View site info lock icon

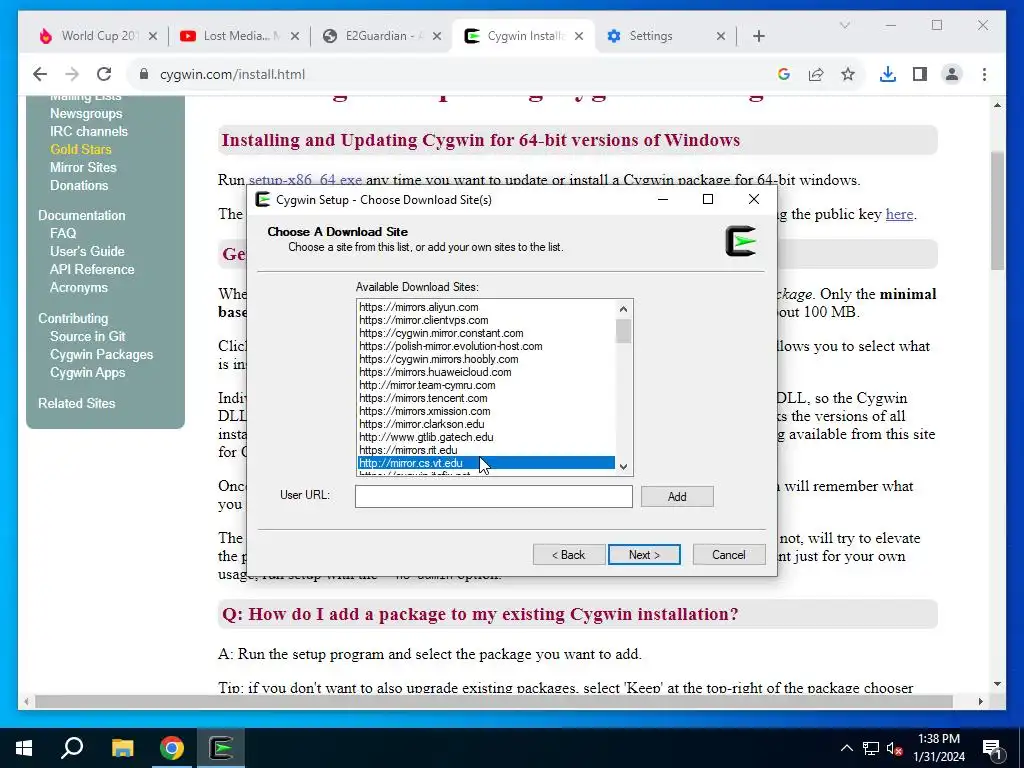tap(144, 74)
